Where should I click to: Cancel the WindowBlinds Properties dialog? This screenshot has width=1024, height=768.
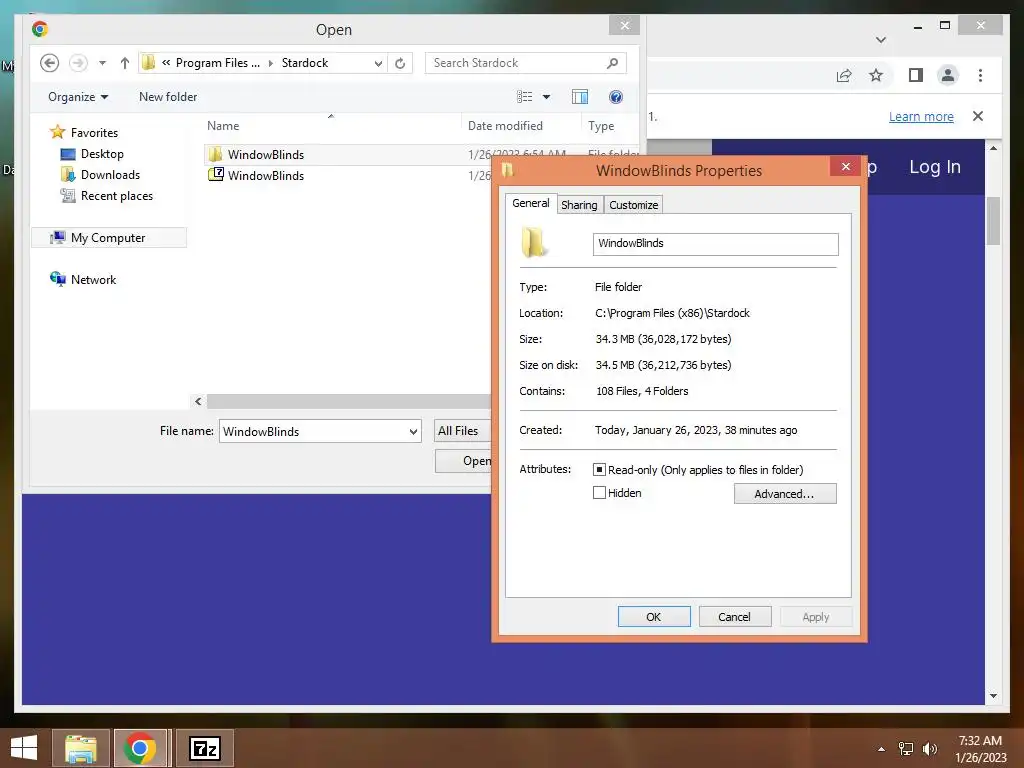pos(735,616)
